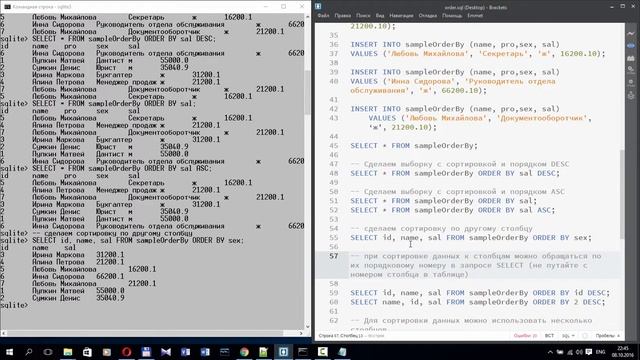
Task: Click the 'Секретарь' string on line 37
Action: 502,53
